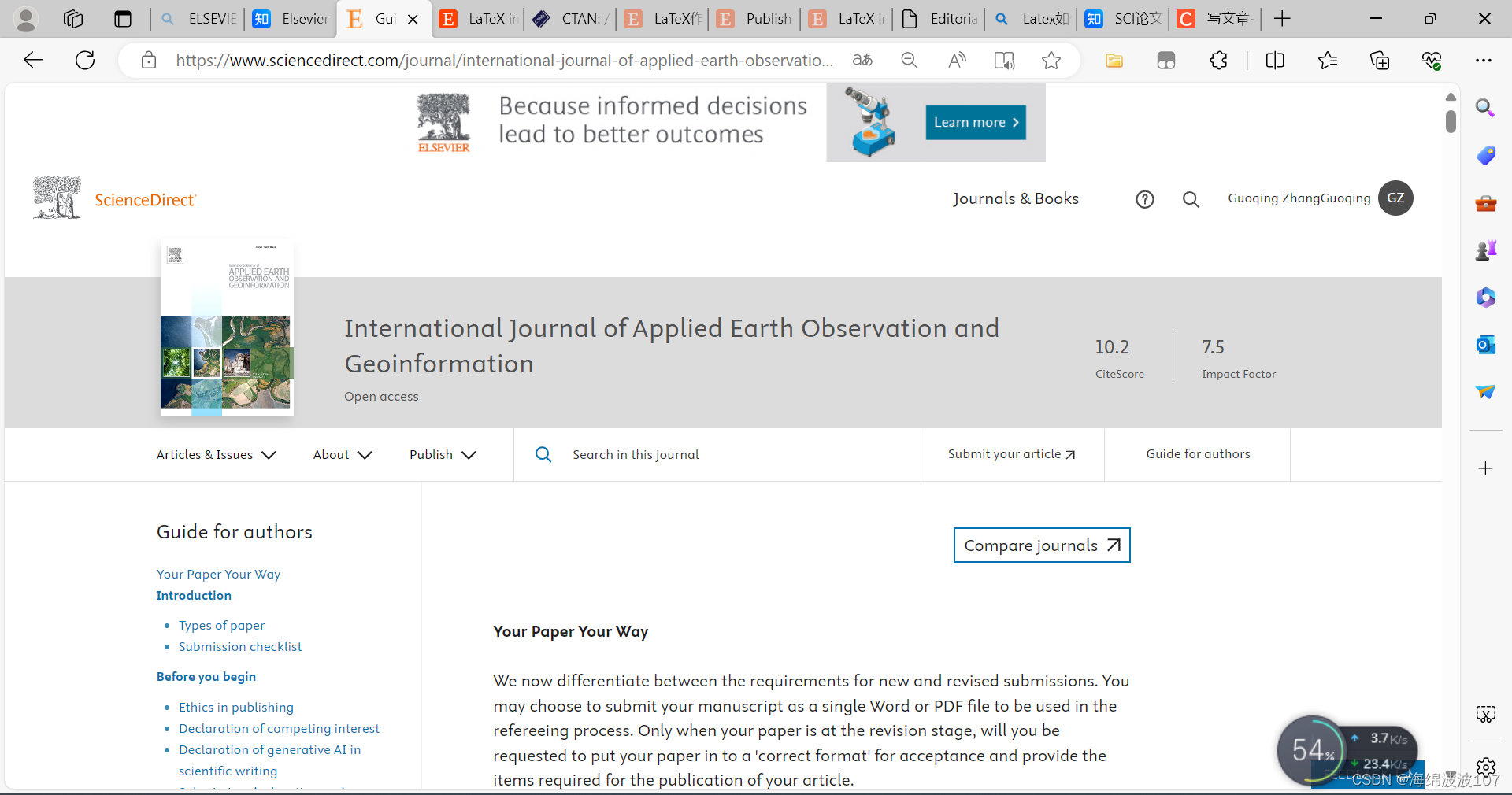Open the Extensions puzzle icon

1218,60
